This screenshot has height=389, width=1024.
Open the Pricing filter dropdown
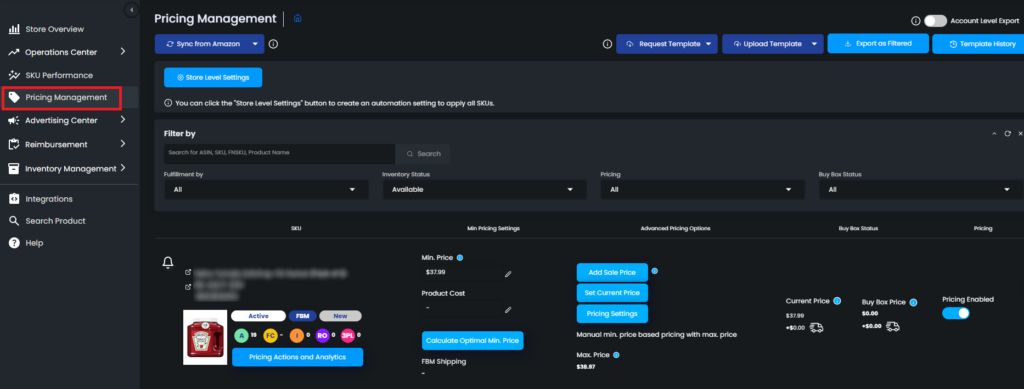pos(702,189)
